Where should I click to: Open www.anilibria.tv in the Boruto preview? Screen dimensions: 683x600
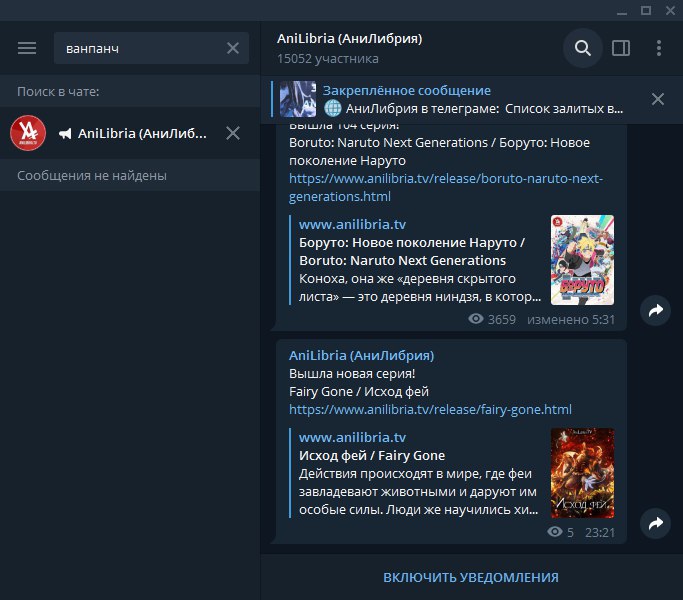pyautogui.click(x=352, y=224)
